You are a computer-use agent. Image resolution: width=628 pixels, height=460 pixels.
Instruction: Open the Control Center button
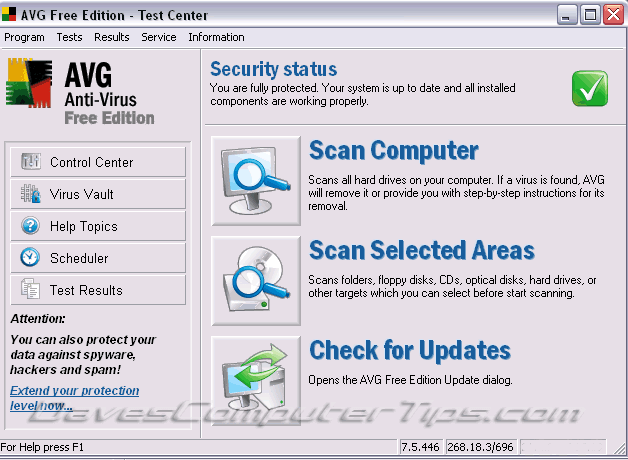point(98,162)
